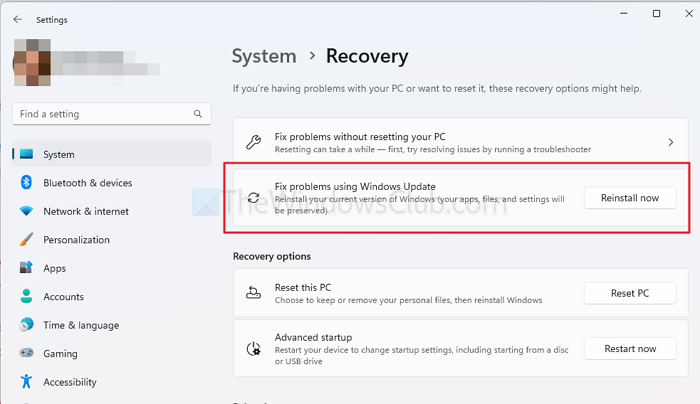Open the System breadcrumb link
The width and height of the screenshot is (700, 404).
pyautogui.click(x=264, y=56)
